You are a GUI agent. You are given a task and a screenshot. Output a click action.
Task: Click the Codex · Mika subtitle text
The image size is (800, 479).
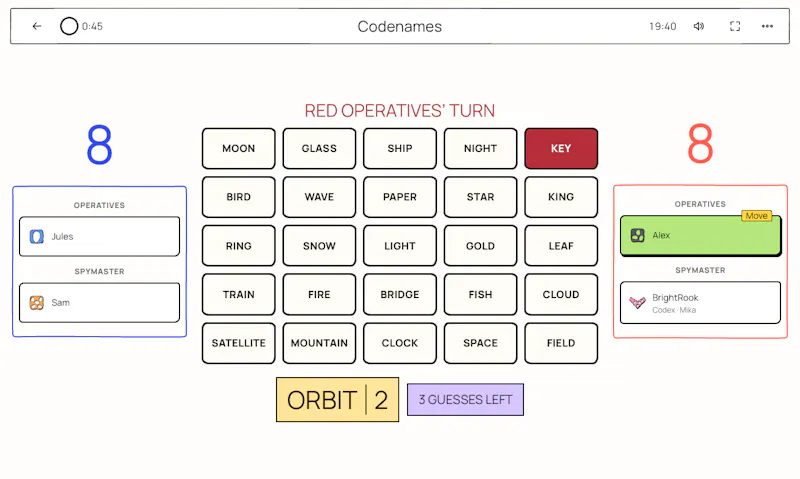(673, 310)
